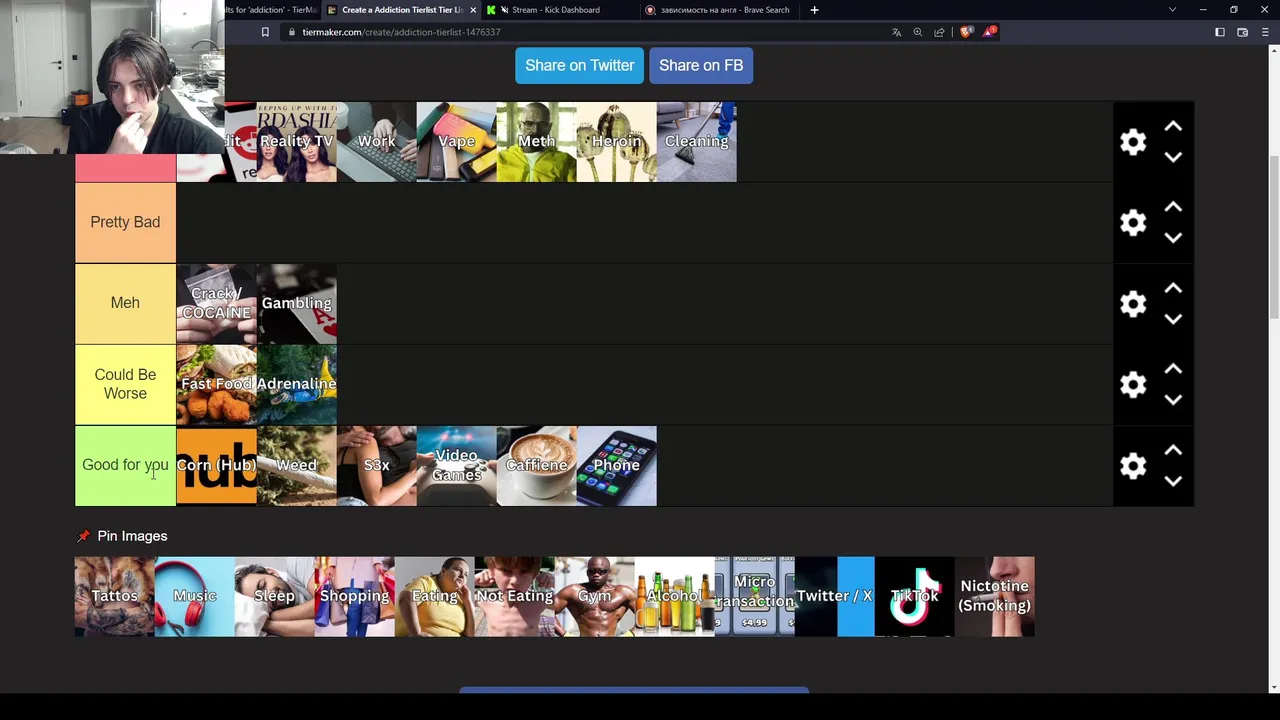The width and height of the screenshot is (1280, 720).
Task: Select the Caffiene image
Action: click(536, 465)
